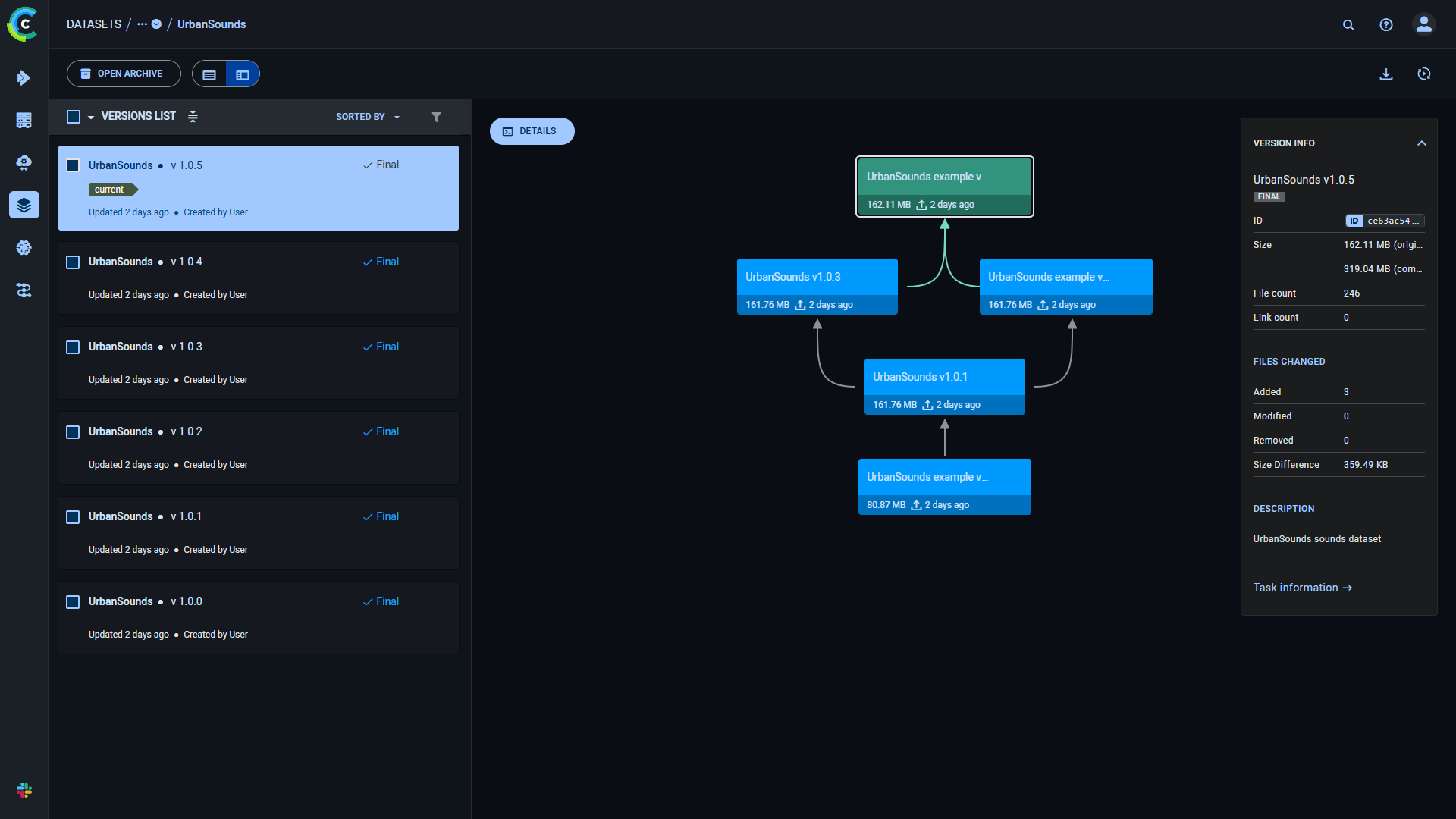Click the Open Archive button
The height and width of the screenshot is (819, 1456).
coord(123,74)
